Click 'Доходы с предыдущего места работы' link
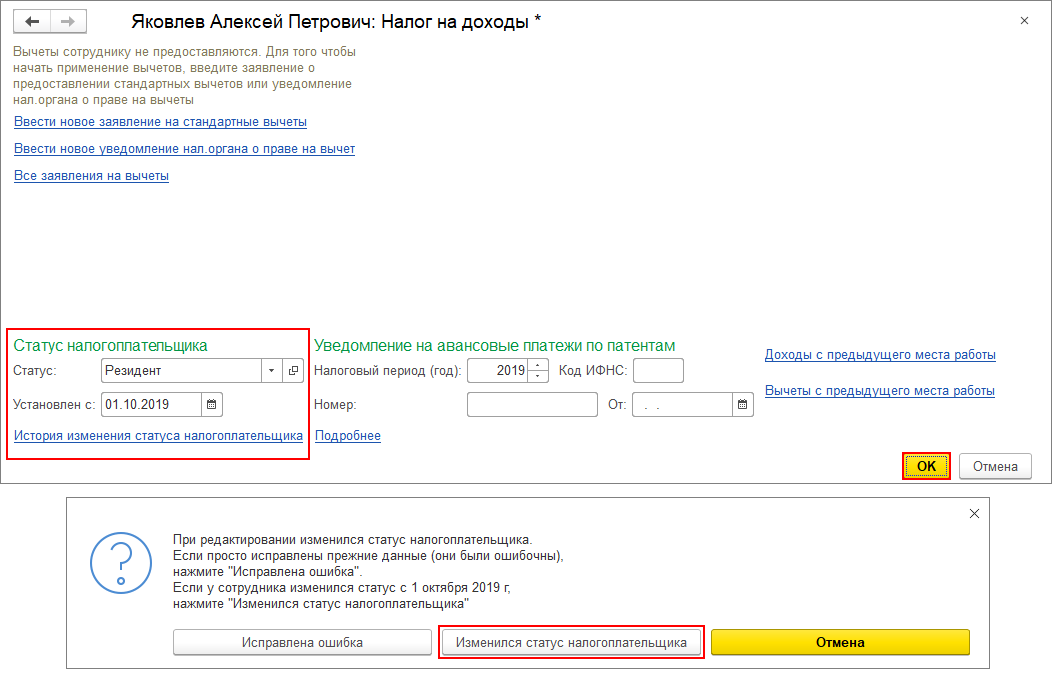Screen dimensions: 1052x675 (880, 355)
